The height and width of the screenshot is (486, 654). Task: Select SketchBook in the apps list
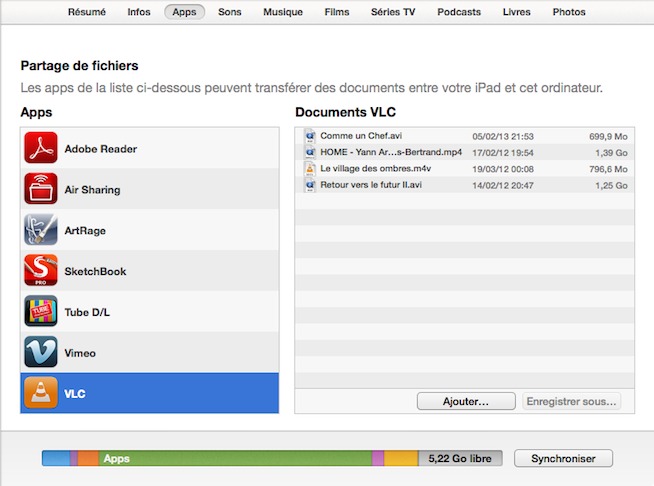150,271
